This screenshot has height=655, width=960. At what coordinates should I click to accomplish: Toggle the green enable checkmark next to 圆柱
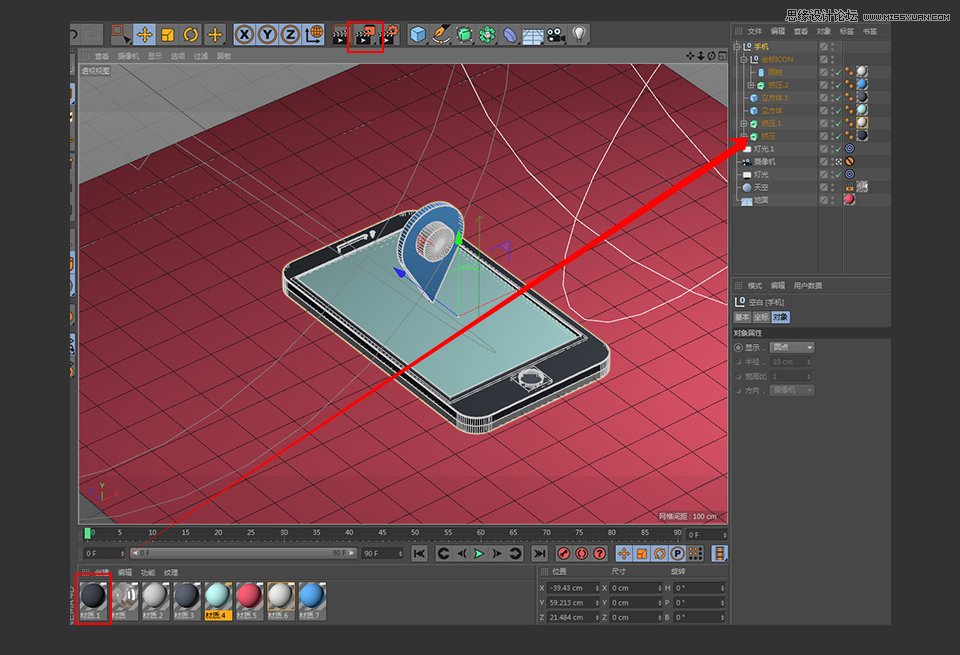(x=837, y=74)
